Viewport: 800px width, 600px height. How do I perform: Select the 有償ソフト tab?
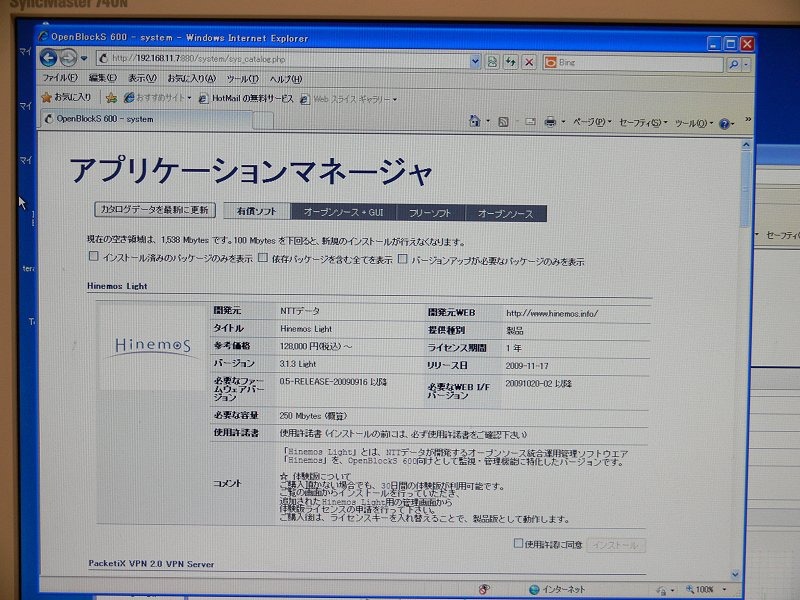coord(257,211)
